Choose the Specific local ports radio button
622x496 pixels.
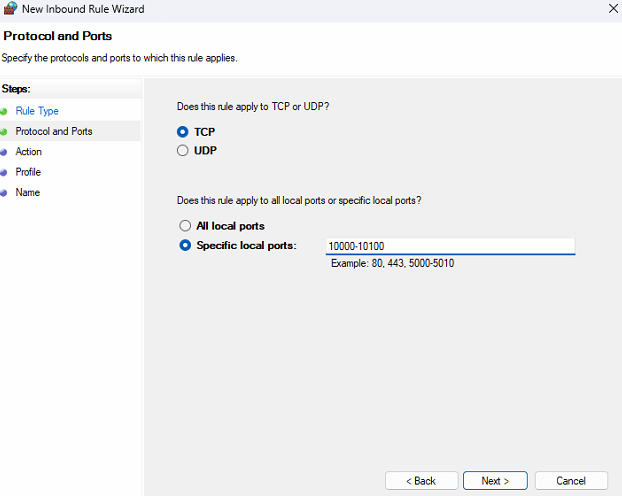(x=184, y=245)
